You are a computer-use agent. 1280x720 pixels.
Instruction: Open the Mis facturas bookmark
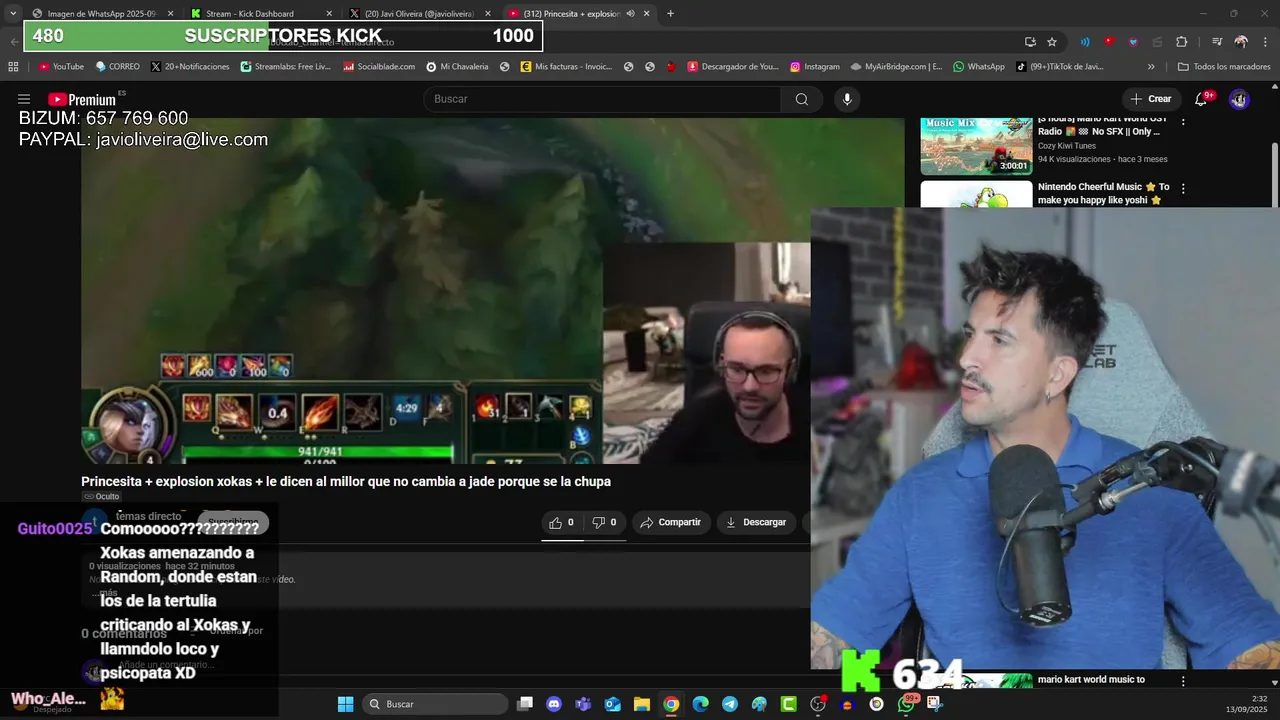click(x=565, y=67)
